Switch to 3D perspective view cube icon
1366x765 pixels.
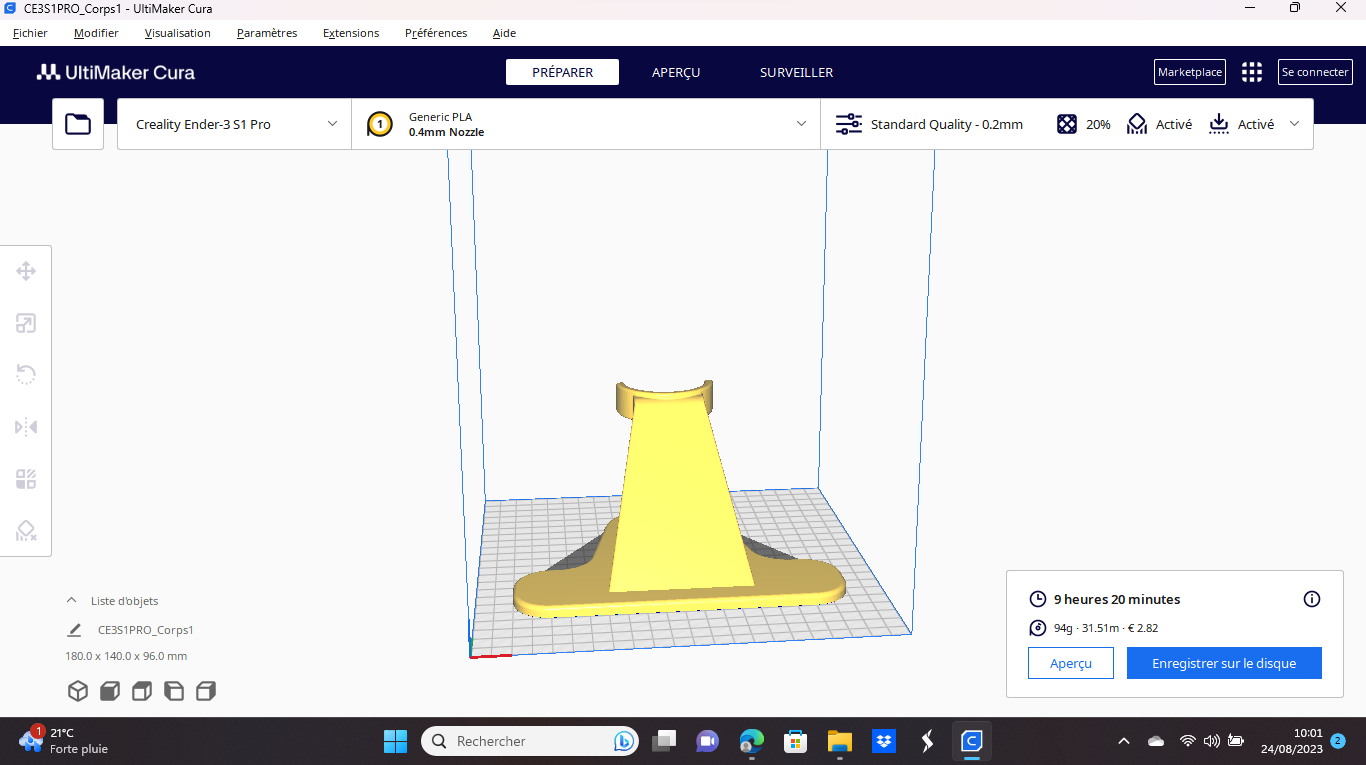click(77, 691)
